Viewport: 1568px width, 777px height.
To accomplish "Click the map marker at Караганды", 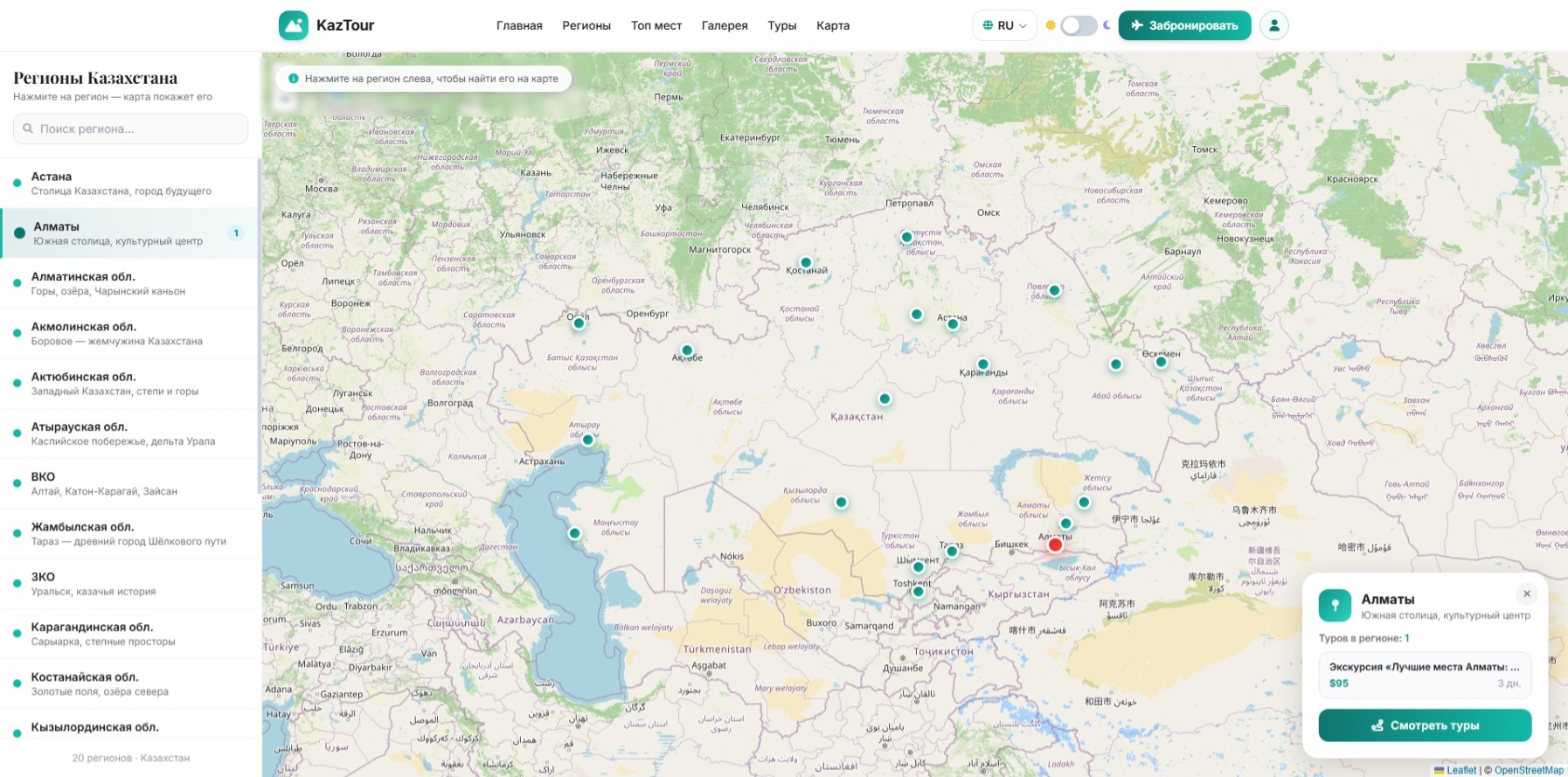I will [x=983, y=364].
